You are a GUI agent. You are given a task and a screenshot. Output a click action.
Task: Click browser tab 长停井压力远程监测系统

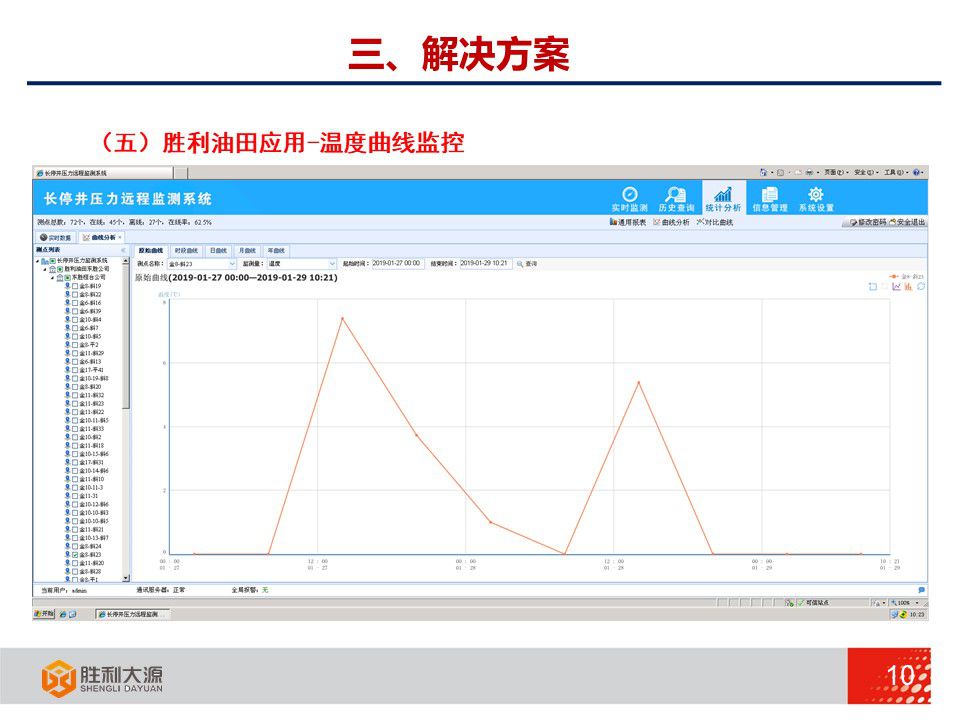coord(104,173)
